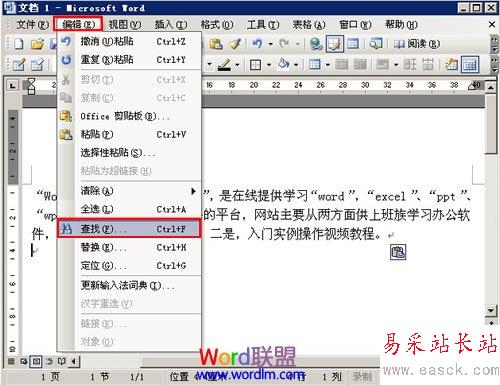This screenshot has width=500, height=385.
Task: Choose 撤消(U)粘贴 from Edit menu
Action: 129,42
